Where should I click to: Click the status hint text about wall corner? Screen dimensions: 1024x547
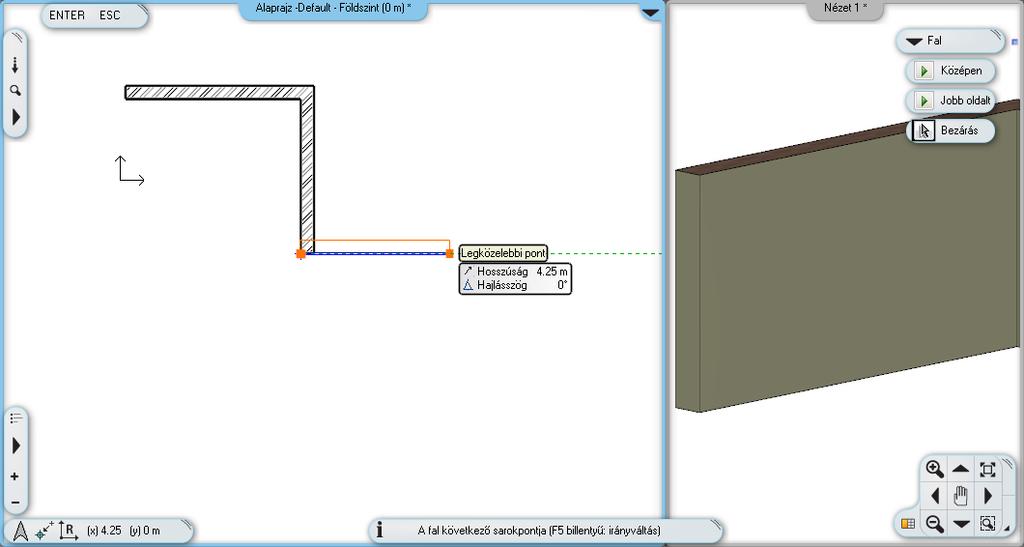pos(539,531)
